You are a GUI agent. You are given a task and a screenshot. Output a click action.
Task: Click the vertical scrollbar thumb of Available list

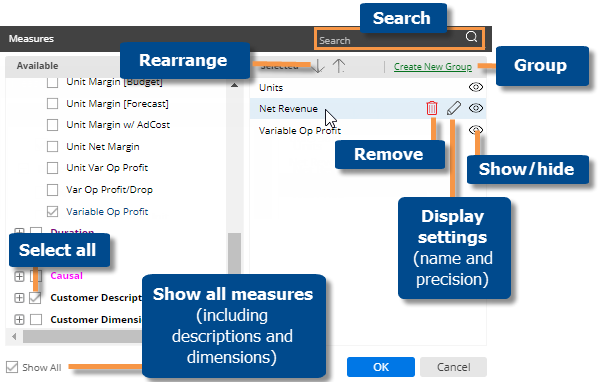coord(235,253)
